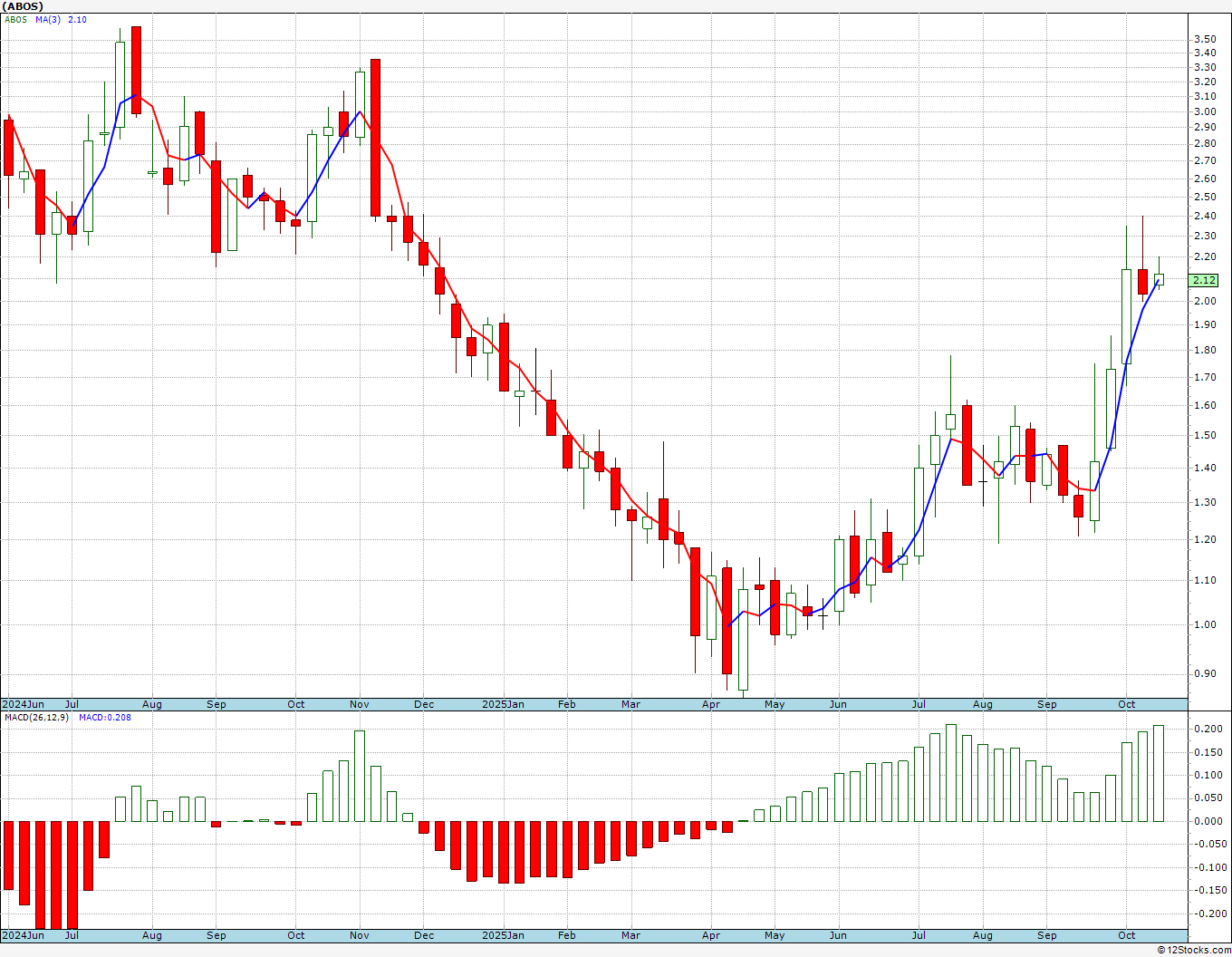Click the MACD:0.208 value label

coord(104,718)
